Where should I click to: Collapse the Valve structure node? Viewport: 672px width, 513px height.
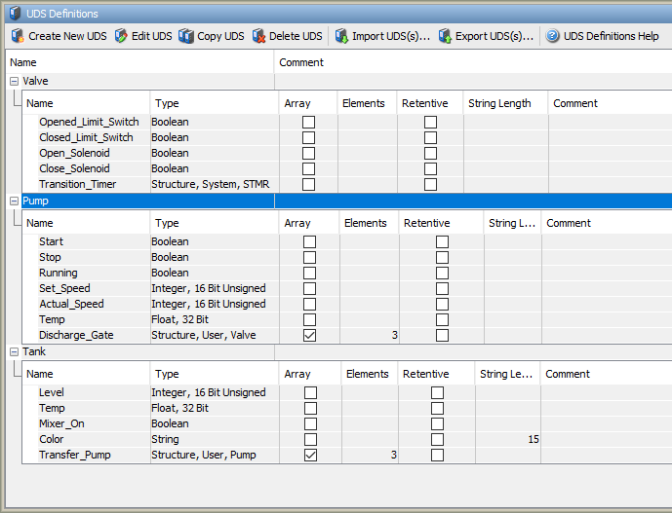tap(14, 81)
